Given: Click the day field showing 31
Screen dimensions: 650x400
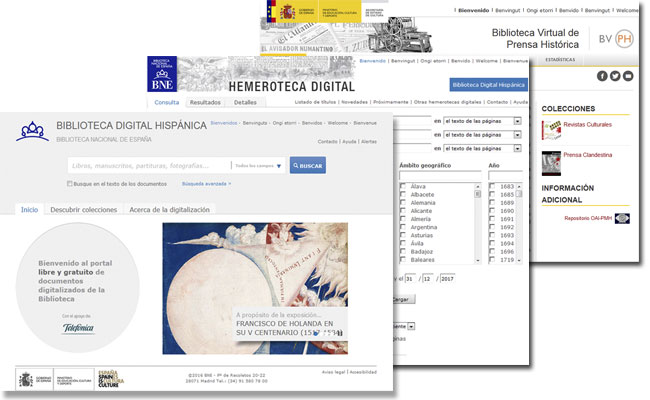Looking at the screenshot, I should (410, 279).
